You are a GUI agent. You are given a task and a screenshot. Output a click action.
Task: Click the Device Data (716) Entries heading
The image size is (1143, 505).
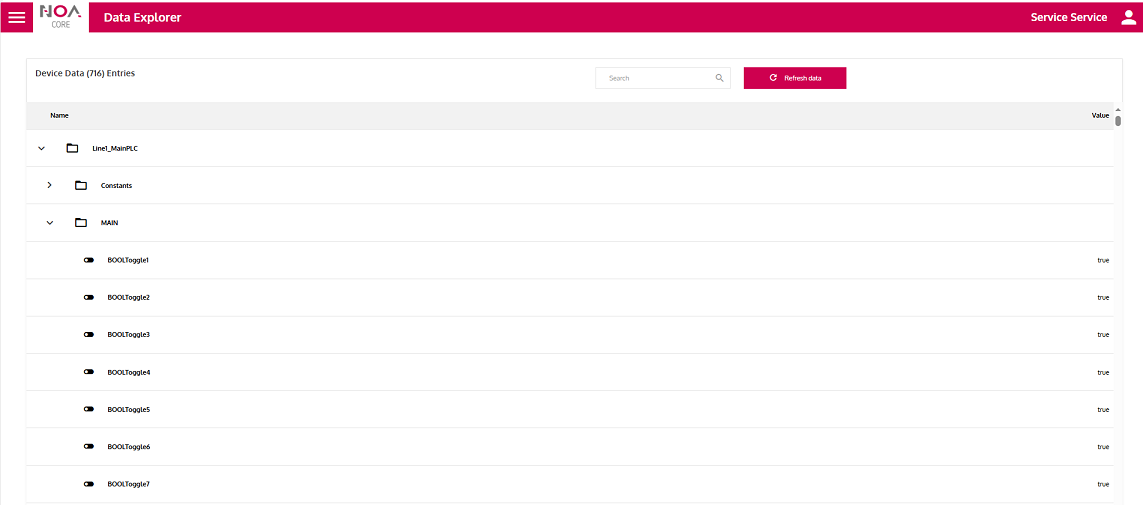pos(85,74)
